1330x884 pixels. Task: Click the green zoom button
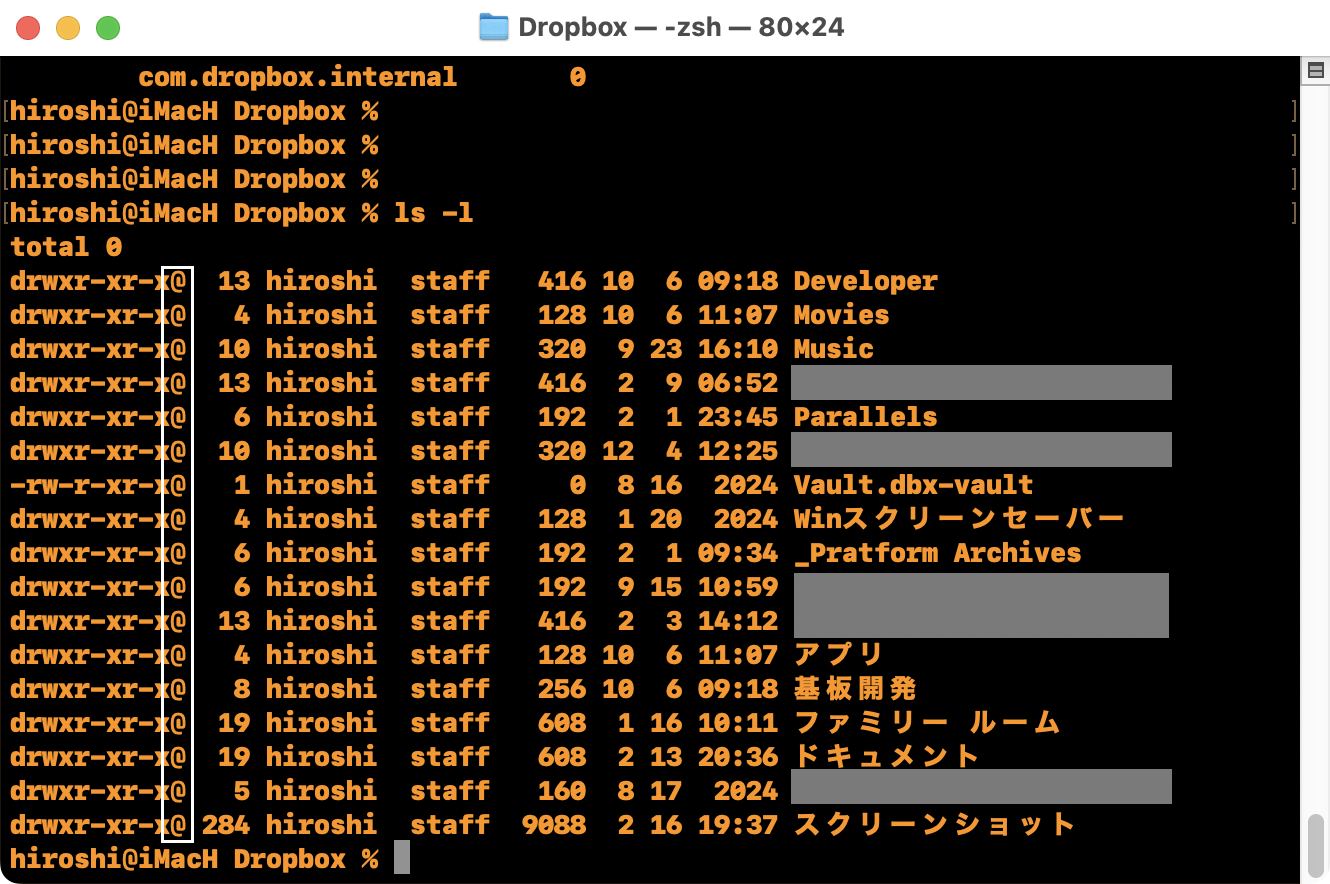coord(110,28)
